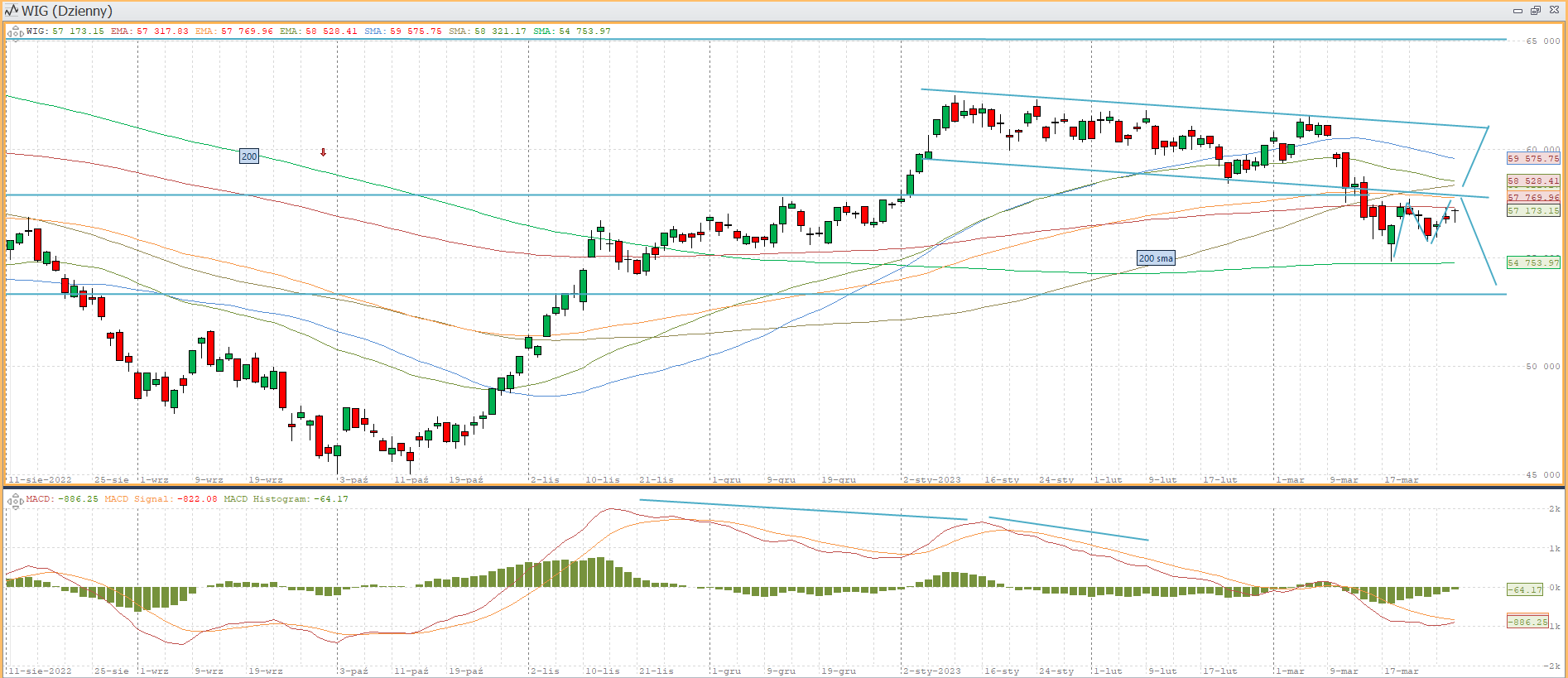Click the main chart panel move handle

coord(15,32)
